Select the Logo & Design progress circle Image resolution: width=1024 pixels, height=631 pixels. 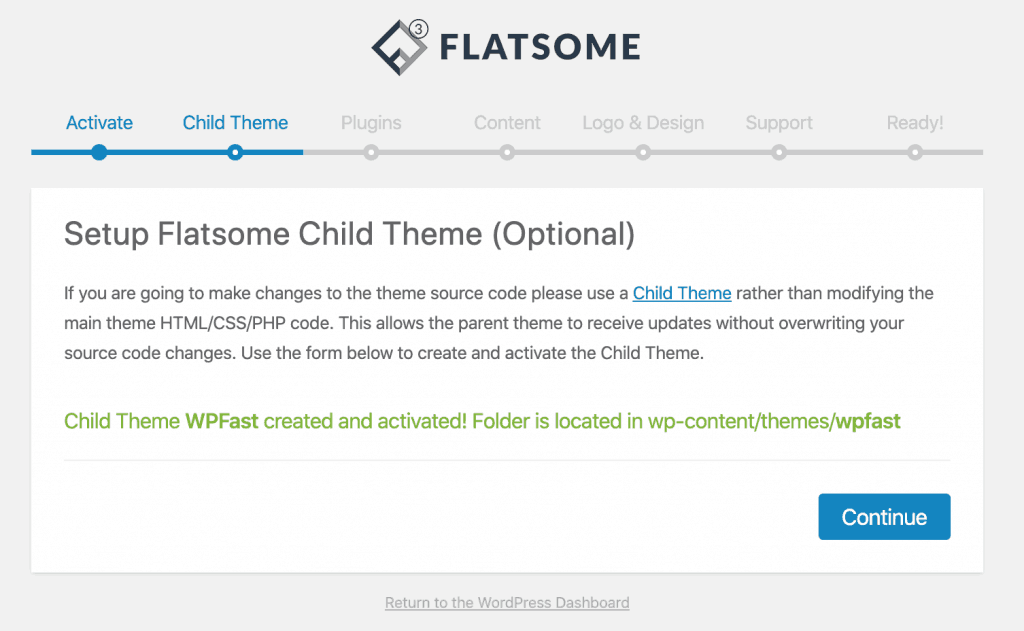coord(643,153)
